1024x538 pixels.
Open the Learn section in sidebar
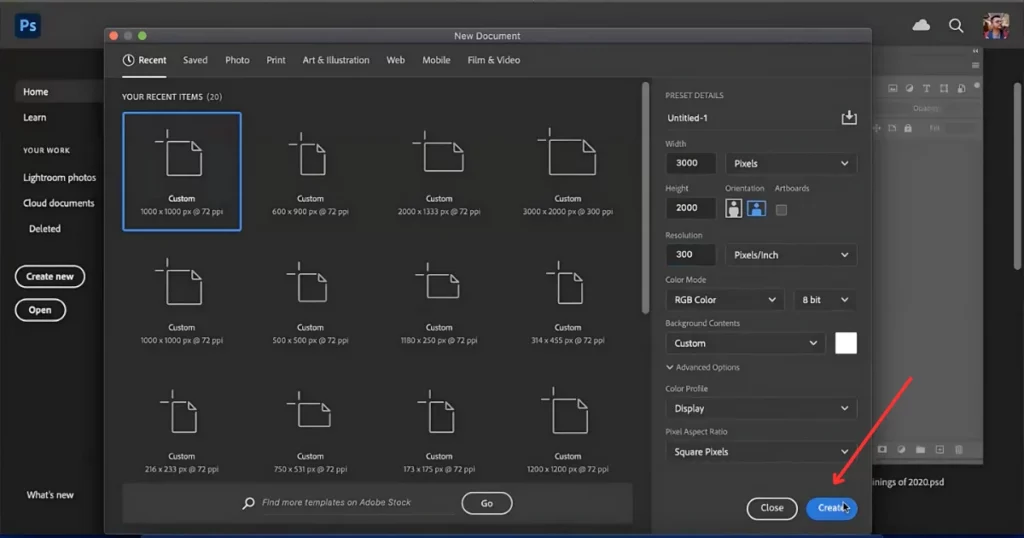pyautogui.click(x=35, y=118)
